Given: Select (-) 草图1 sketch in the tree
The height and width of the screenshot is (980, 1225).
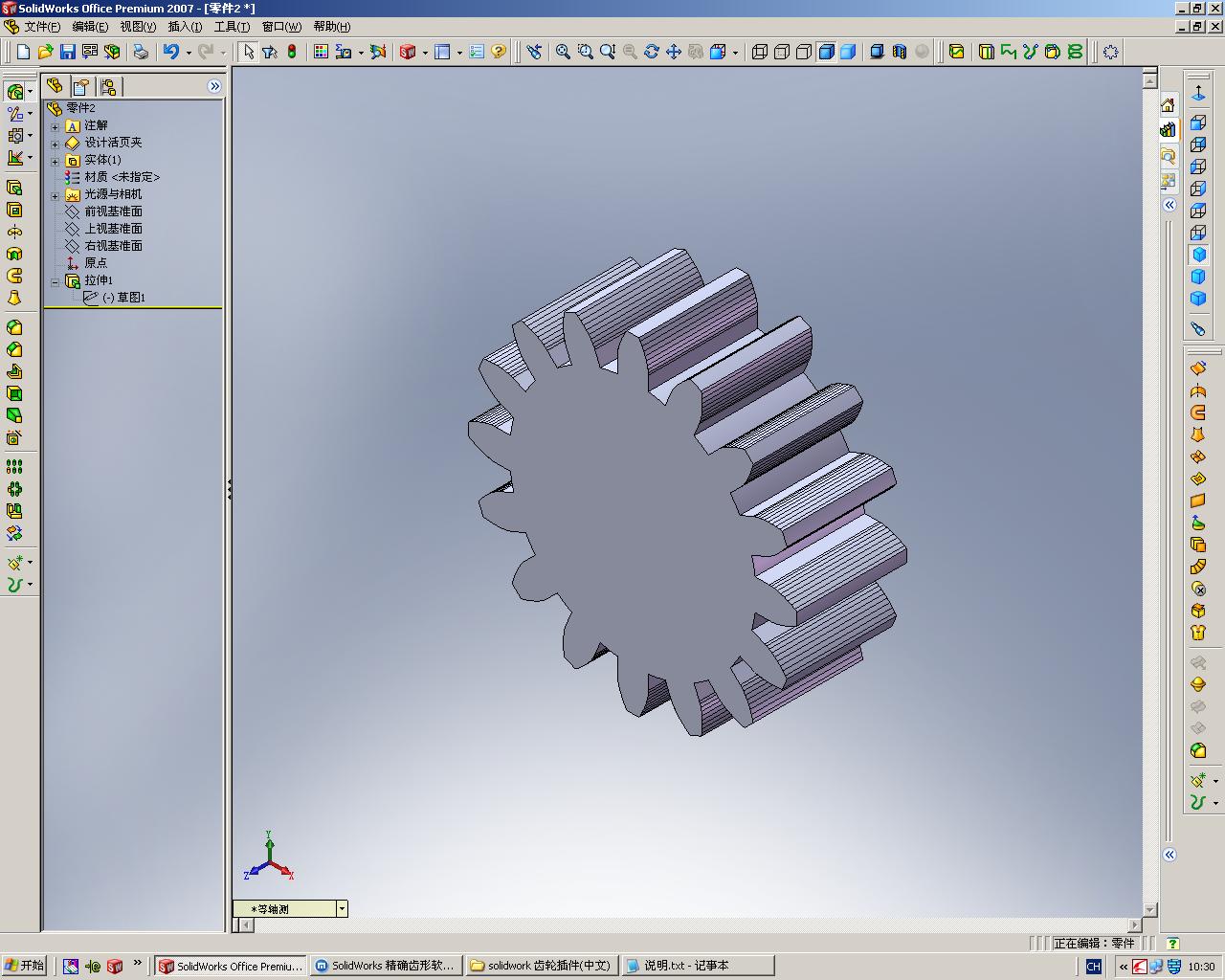Looking at the screenshot, I should point(123,298).
